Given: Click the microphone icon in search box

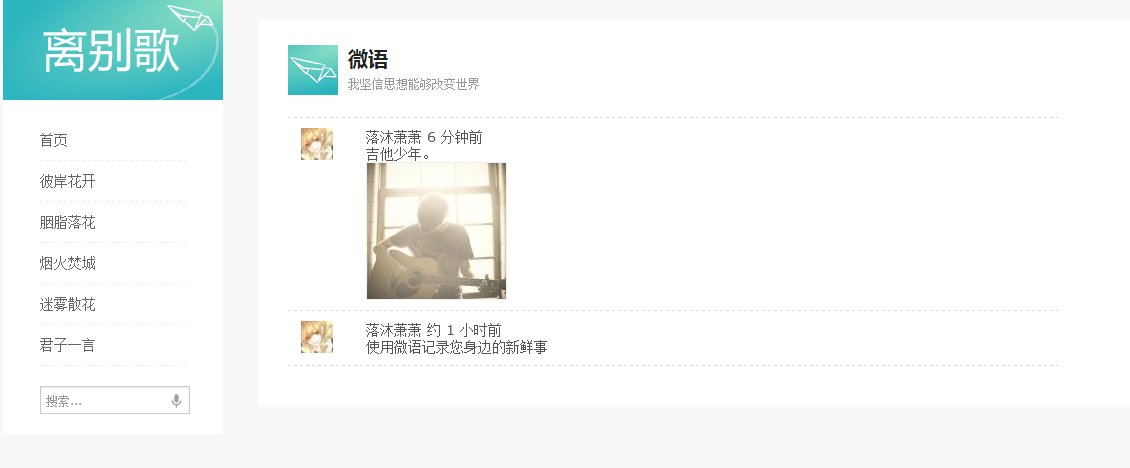Looking at the screenshot, I should 177,401.
